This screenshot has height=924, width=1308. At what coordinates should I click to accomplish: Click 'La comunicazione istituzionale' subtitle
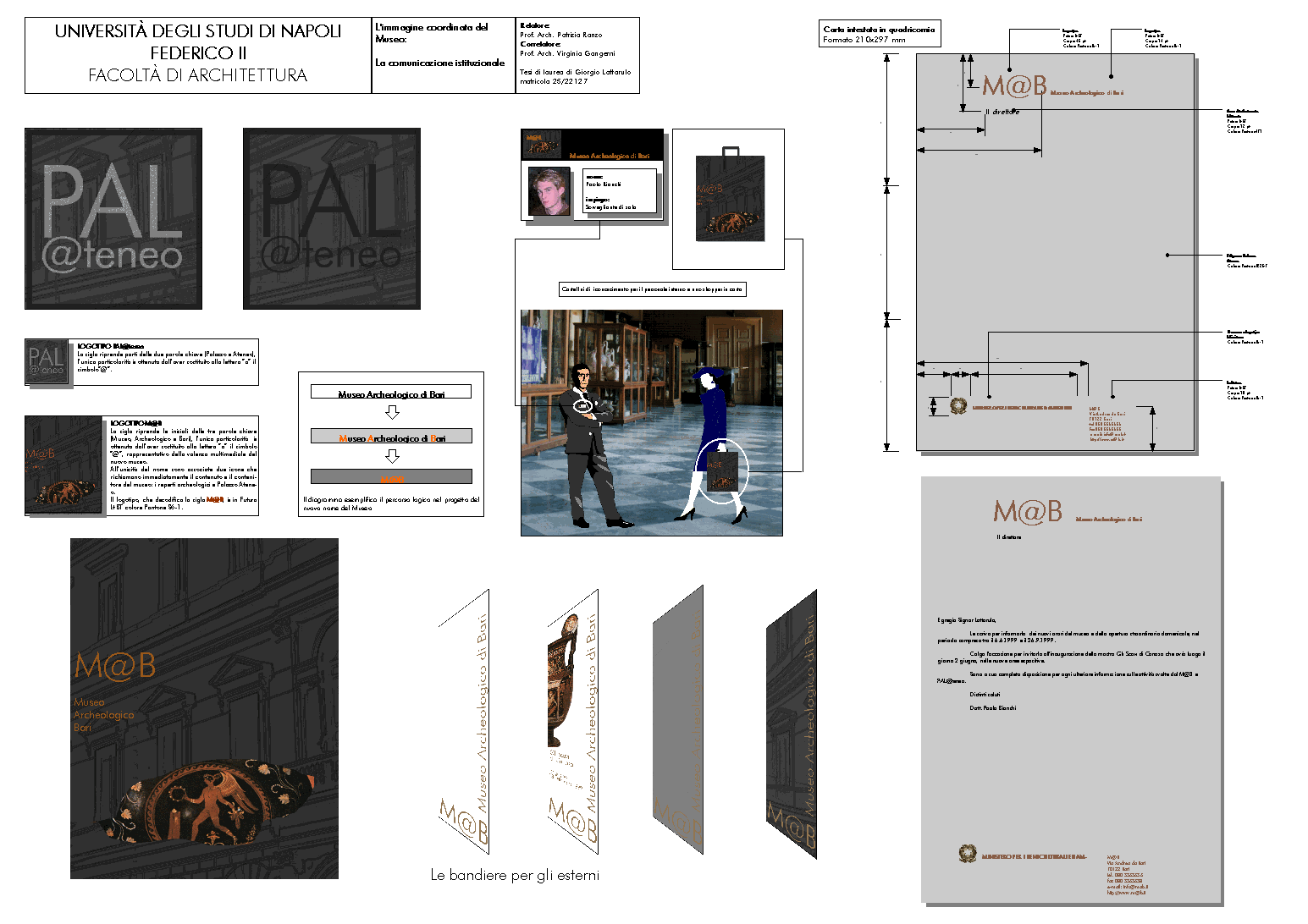pos(440,63)
